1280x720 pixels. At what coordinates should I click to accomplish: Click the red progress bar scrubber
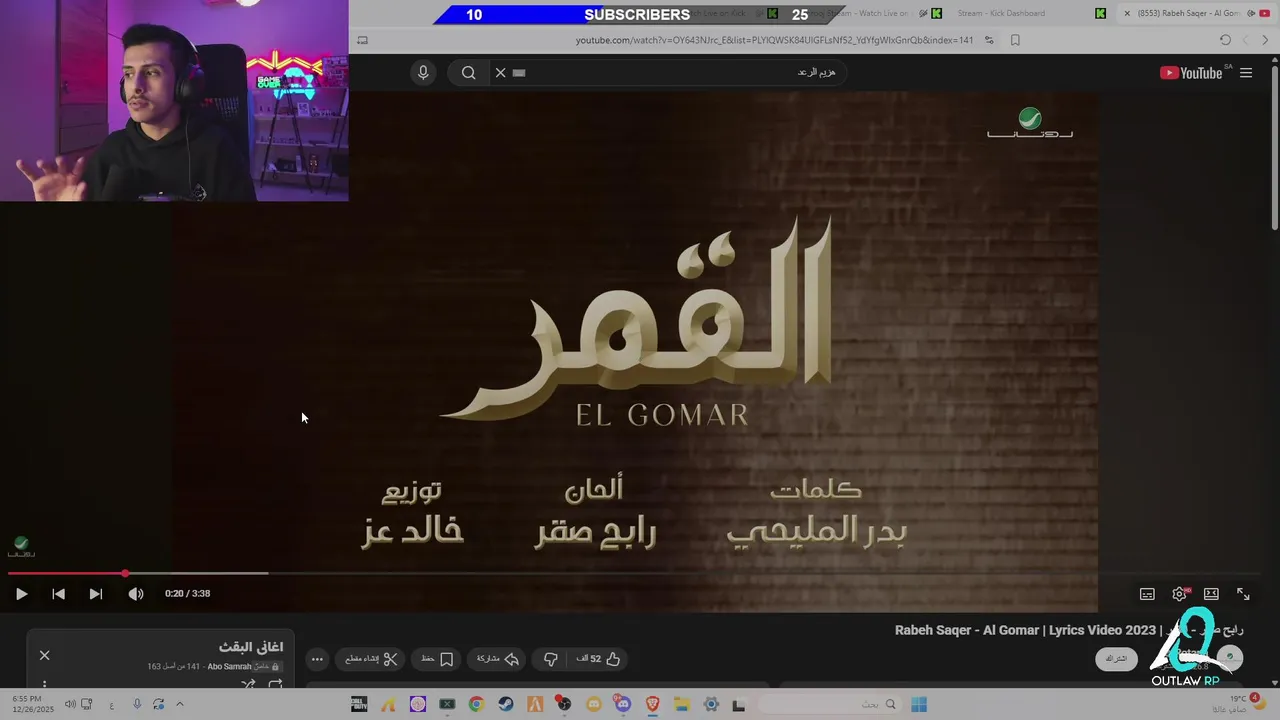point(125,574)
